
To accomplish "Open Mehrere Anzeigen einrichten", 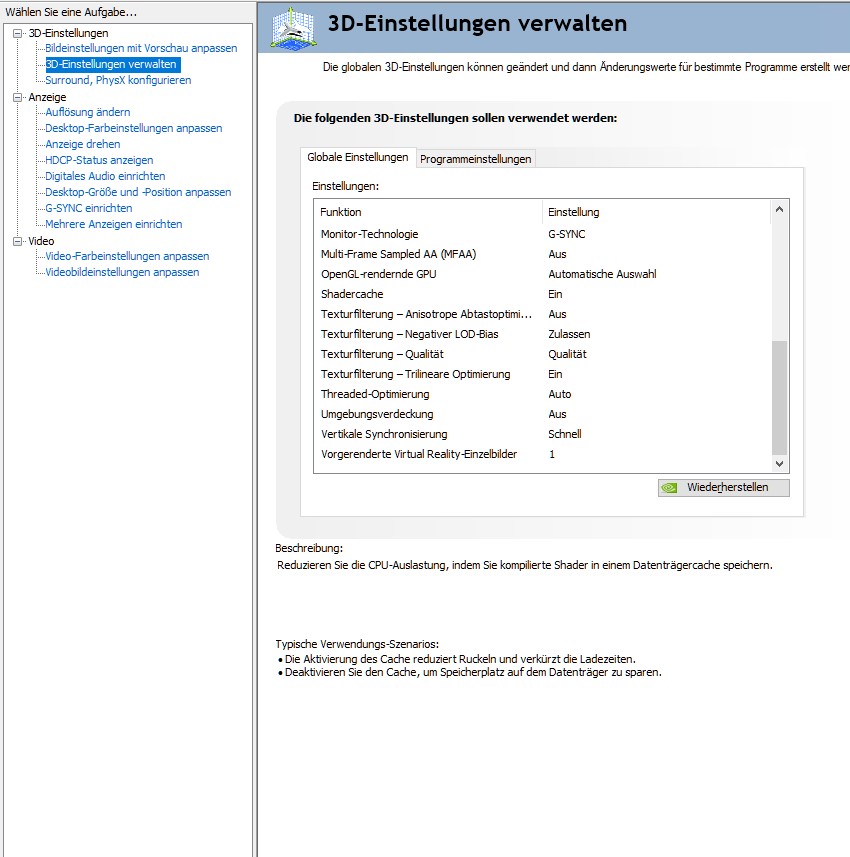I will 114,224.
